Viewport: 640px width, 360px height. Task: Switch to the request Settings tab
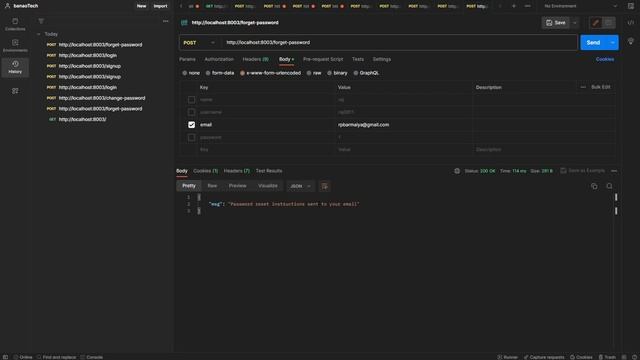coord(382,59)
